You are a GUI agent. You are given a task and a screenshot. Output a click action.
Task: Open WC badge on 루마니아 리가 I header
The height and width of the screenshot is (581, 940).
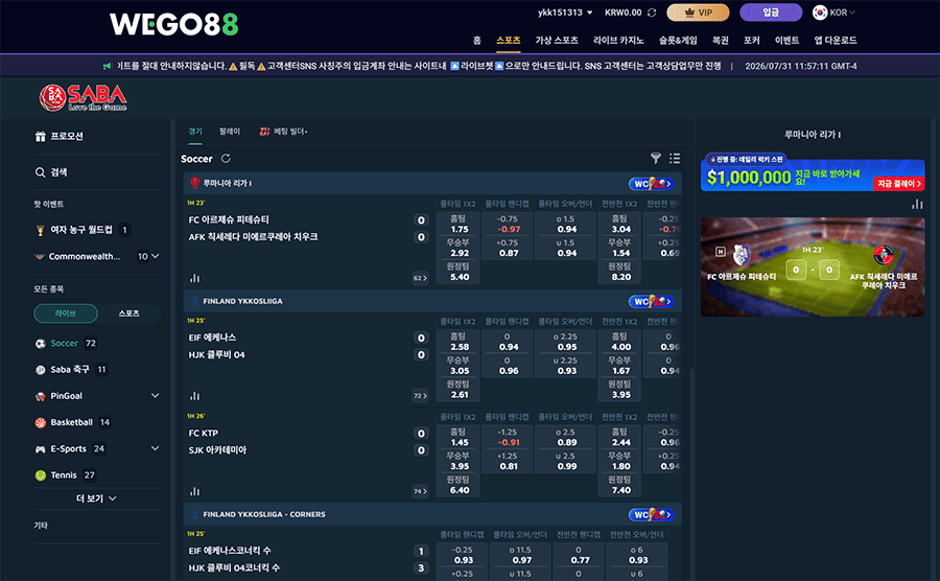[651, 183]
